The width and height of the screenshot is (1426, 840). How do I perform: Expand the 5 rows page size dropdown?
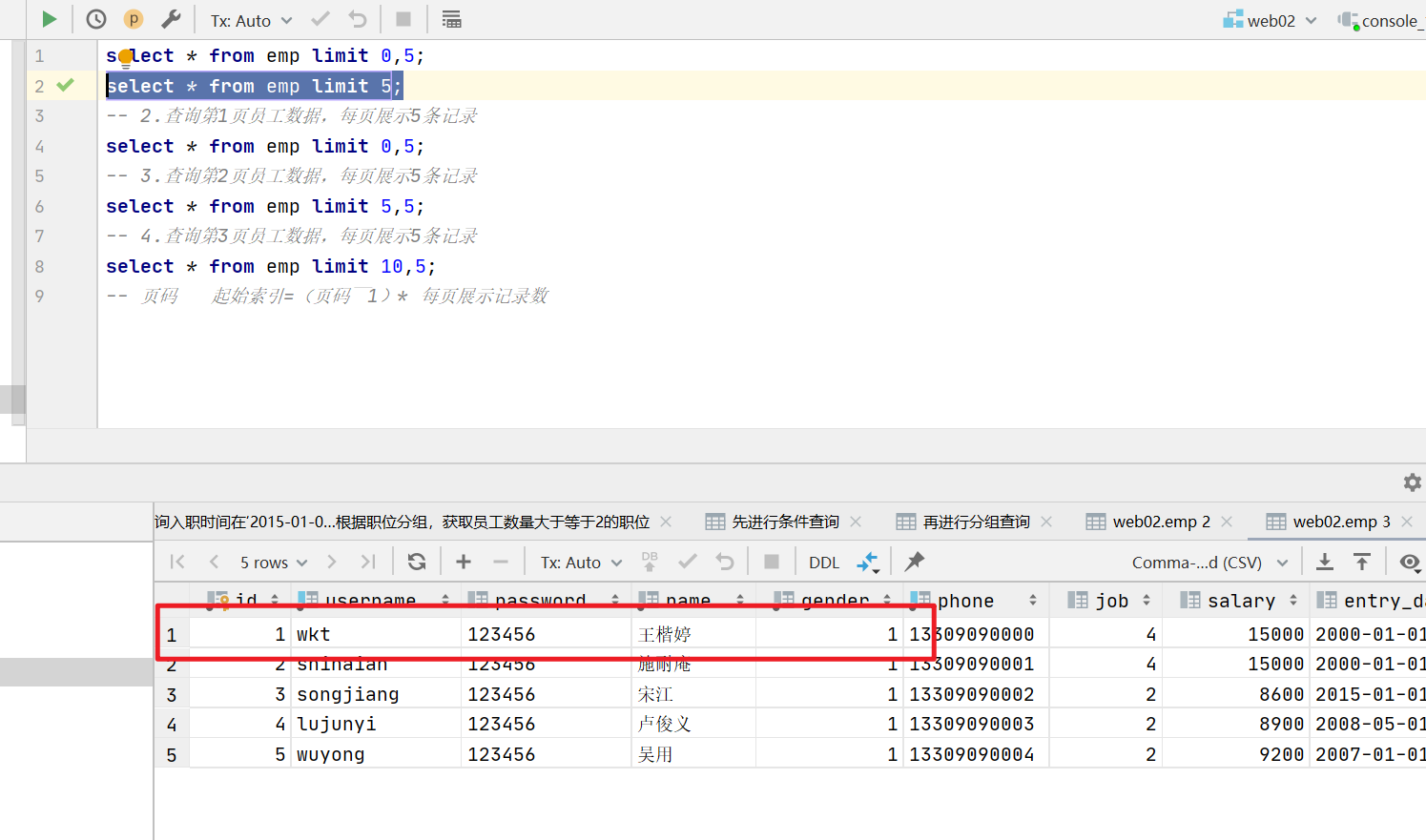coord(273,563)
